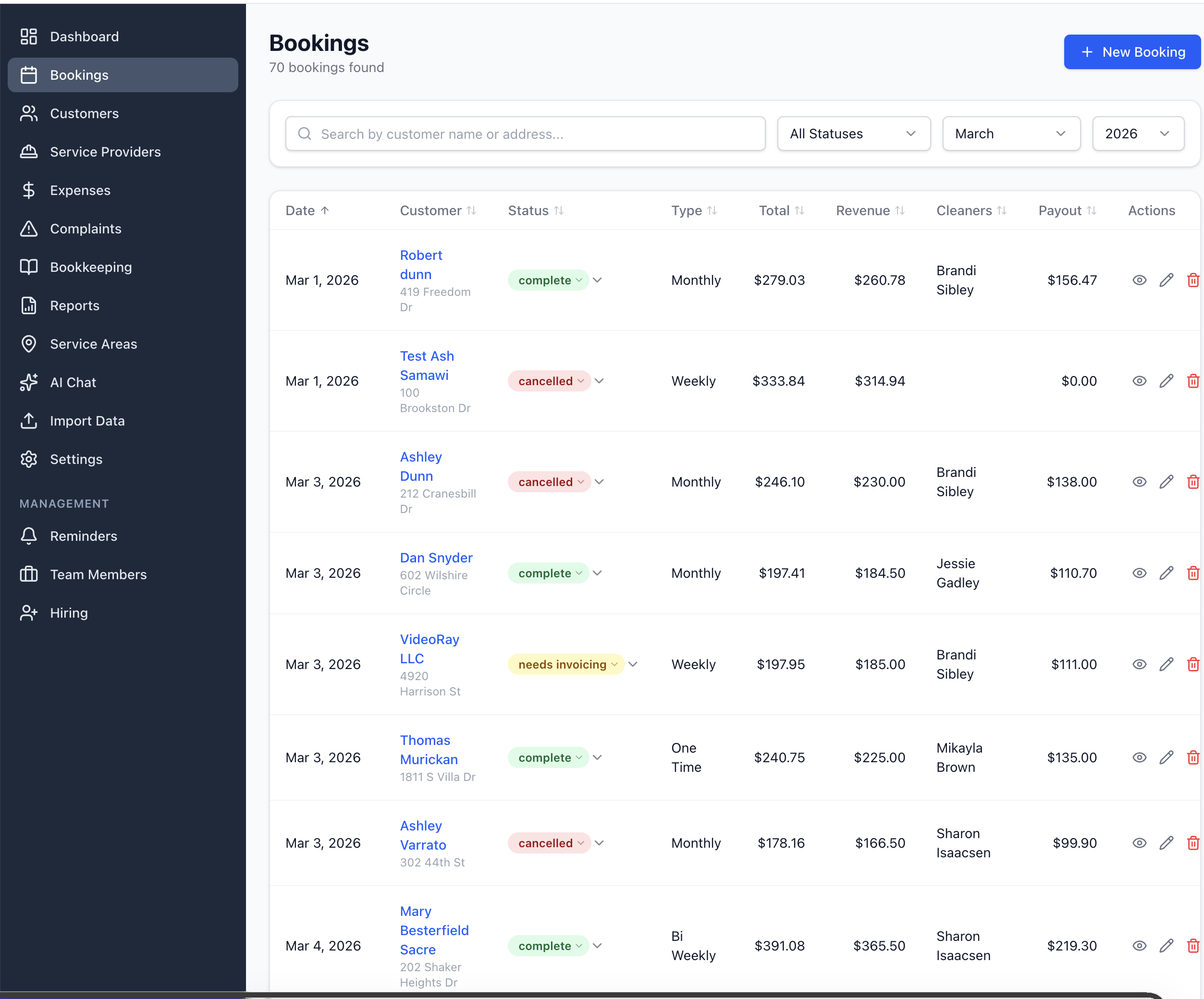View Mary Besterfield Sacre booking details
Viewport: 1204px width, 999px height.
point(1139,946)
